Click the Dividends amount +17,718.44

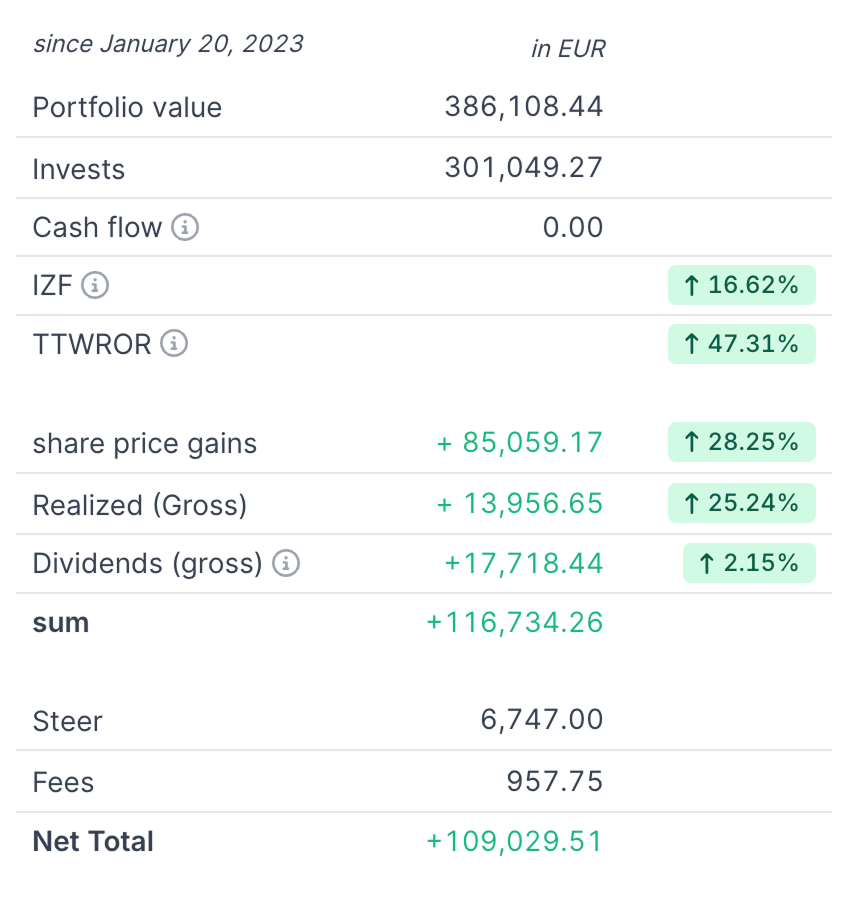[524, 564]
